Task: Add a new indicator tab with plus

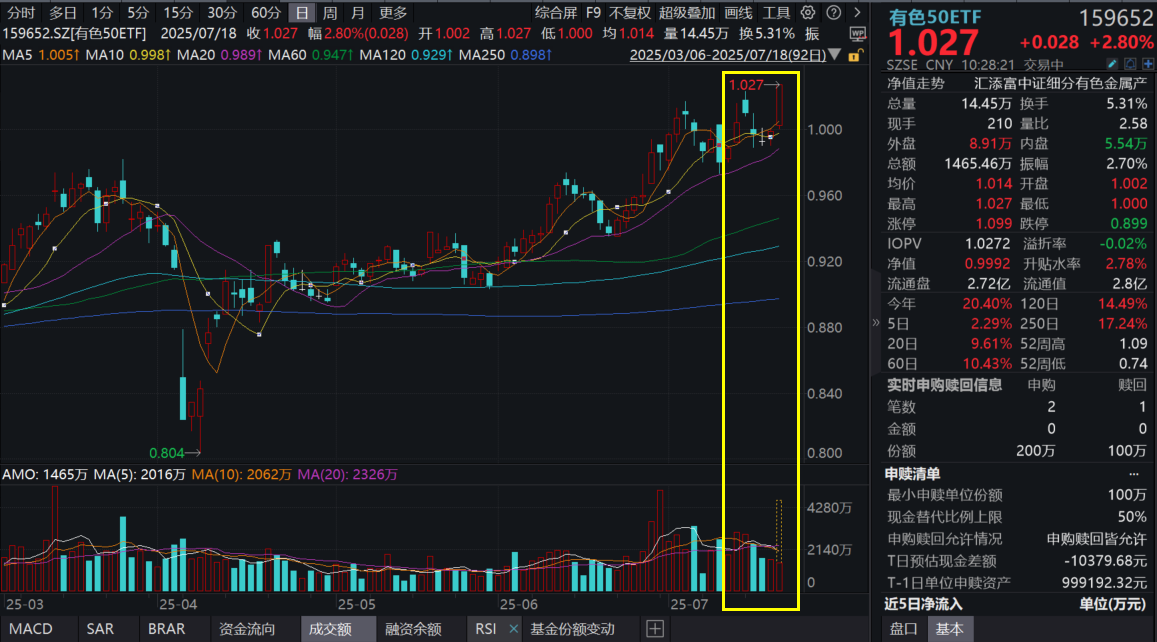Action: pos(655,629)
